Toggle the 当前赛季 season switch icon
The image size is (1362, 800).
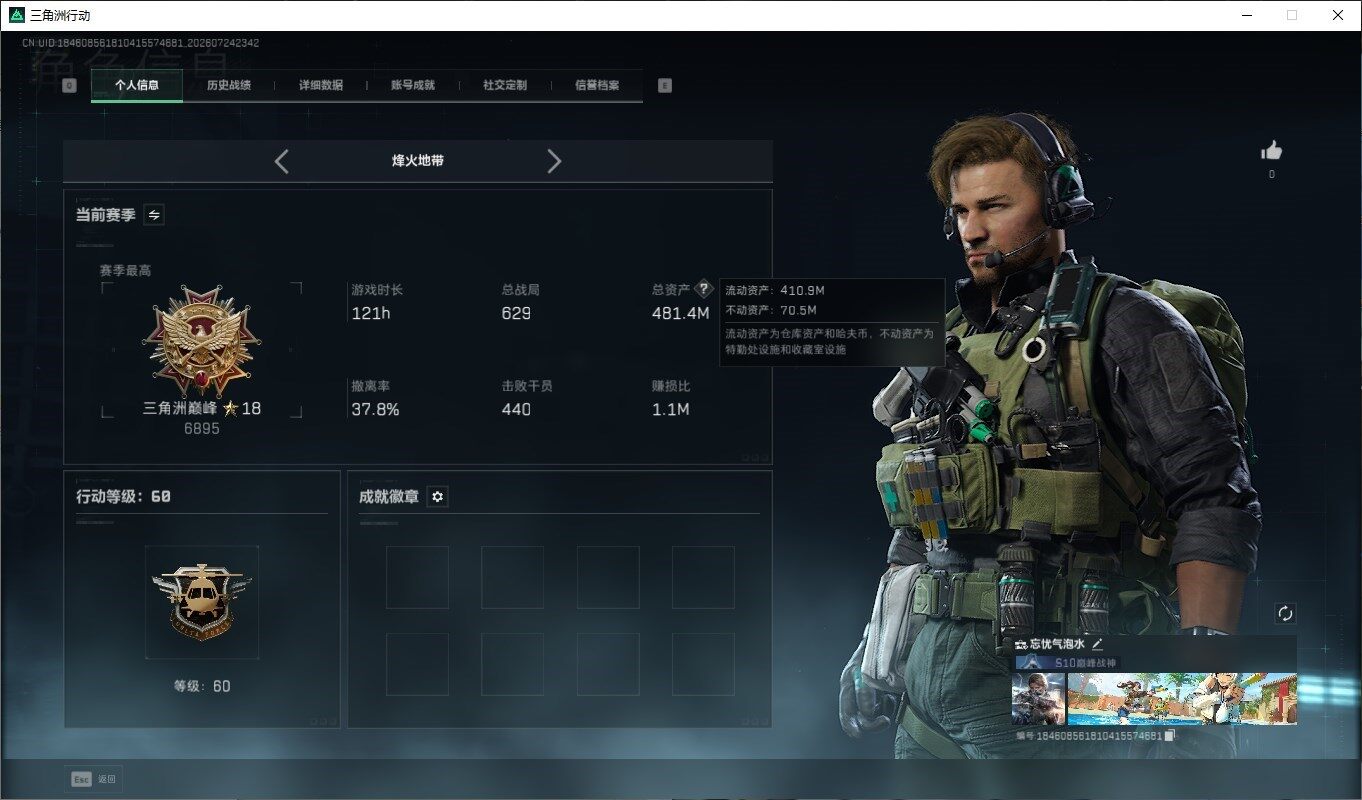[x=154, y=215]
